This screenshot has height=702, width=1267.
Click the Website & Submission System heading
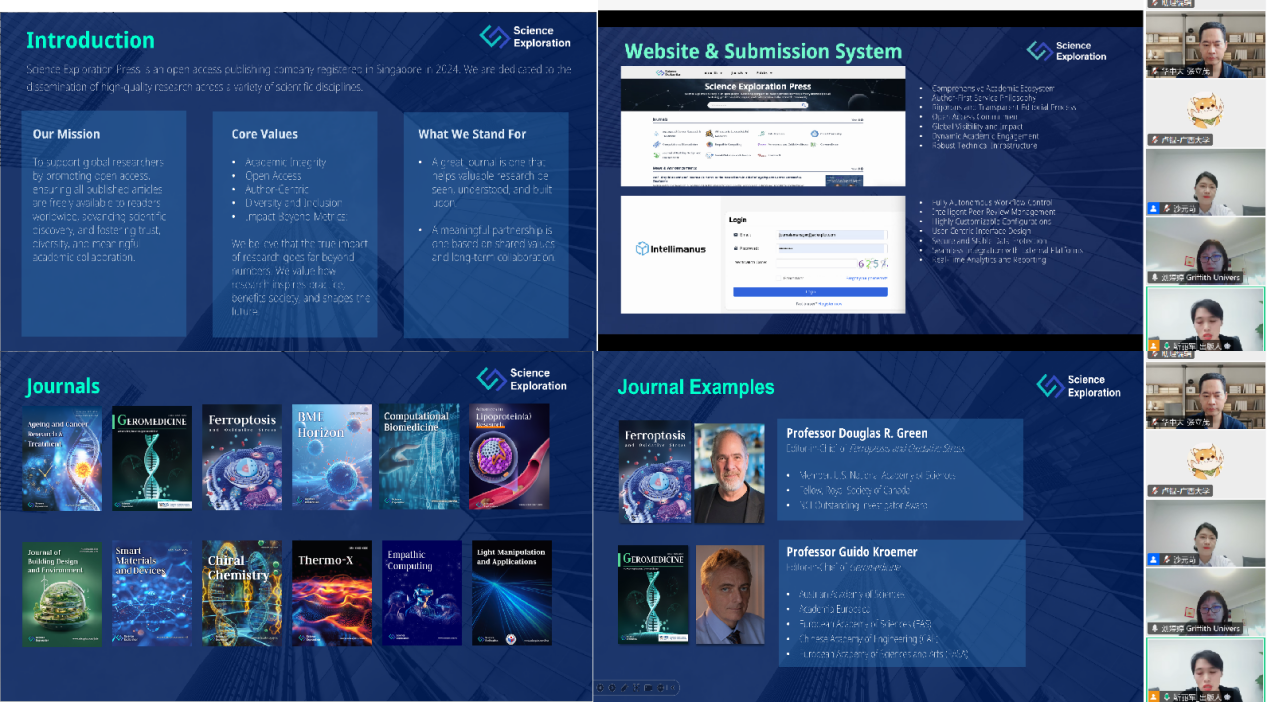coord(763,51)
